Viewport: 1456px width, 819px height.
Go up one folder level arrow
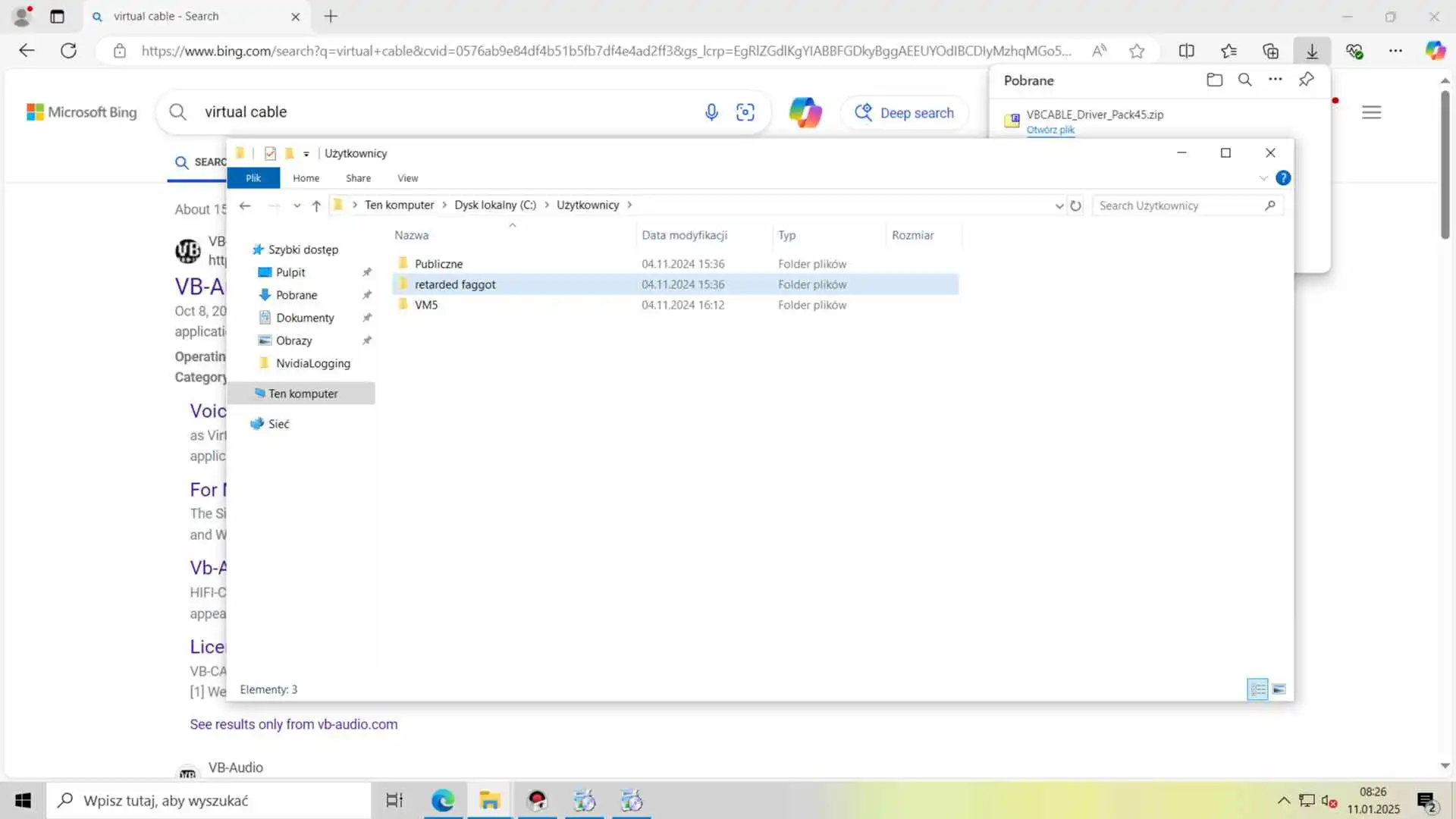pyautogui.click(x=316, y=206)
